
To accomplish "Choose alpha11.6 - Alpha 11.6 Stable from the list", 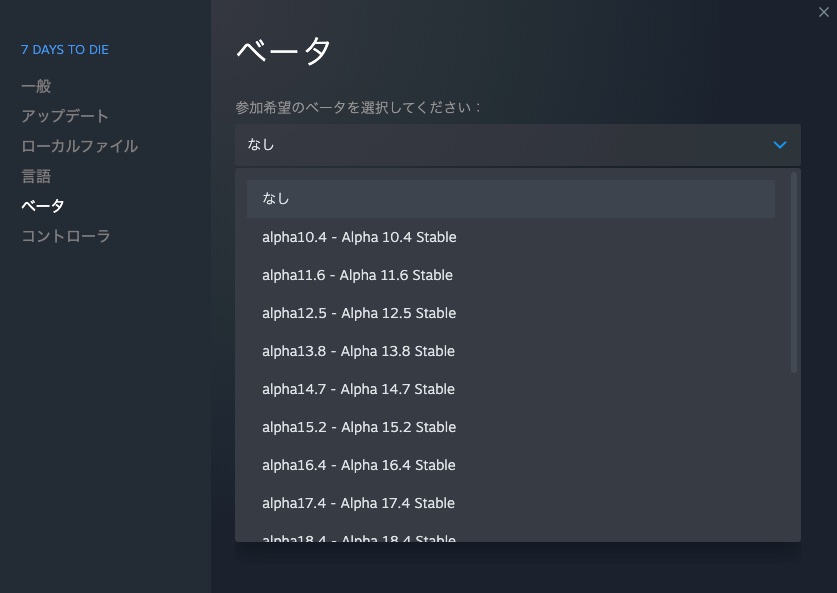I will [x=358, y=275].
